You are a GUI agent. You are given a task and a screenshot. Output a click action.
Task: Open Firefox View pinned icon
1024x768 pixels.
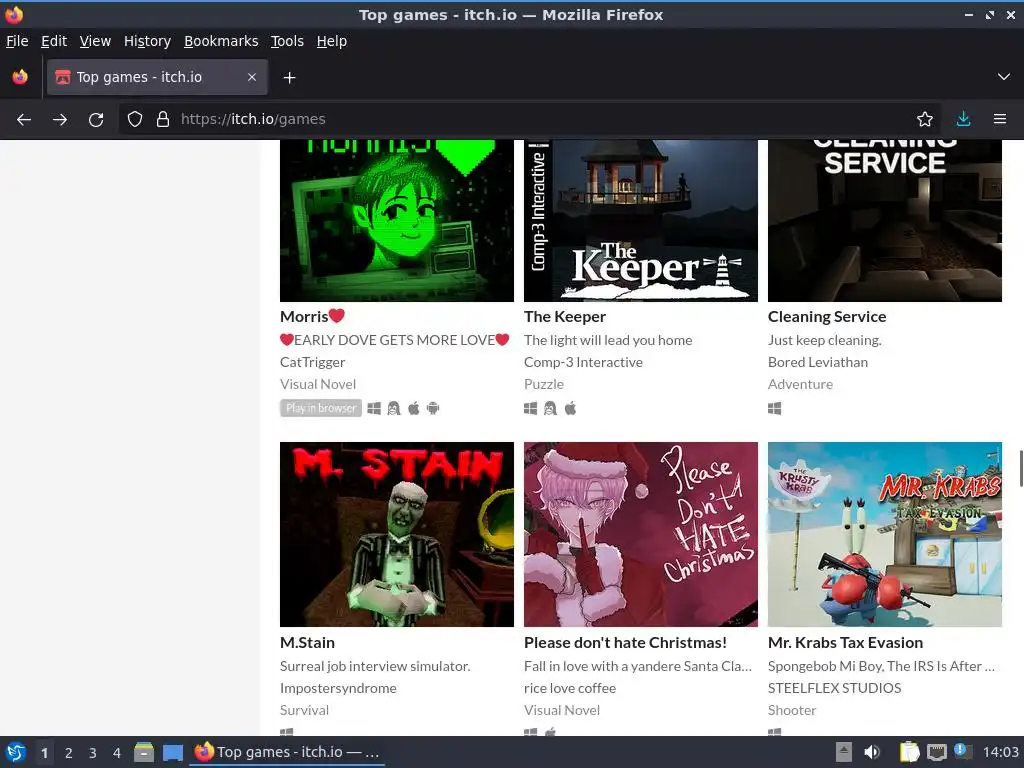20,77
